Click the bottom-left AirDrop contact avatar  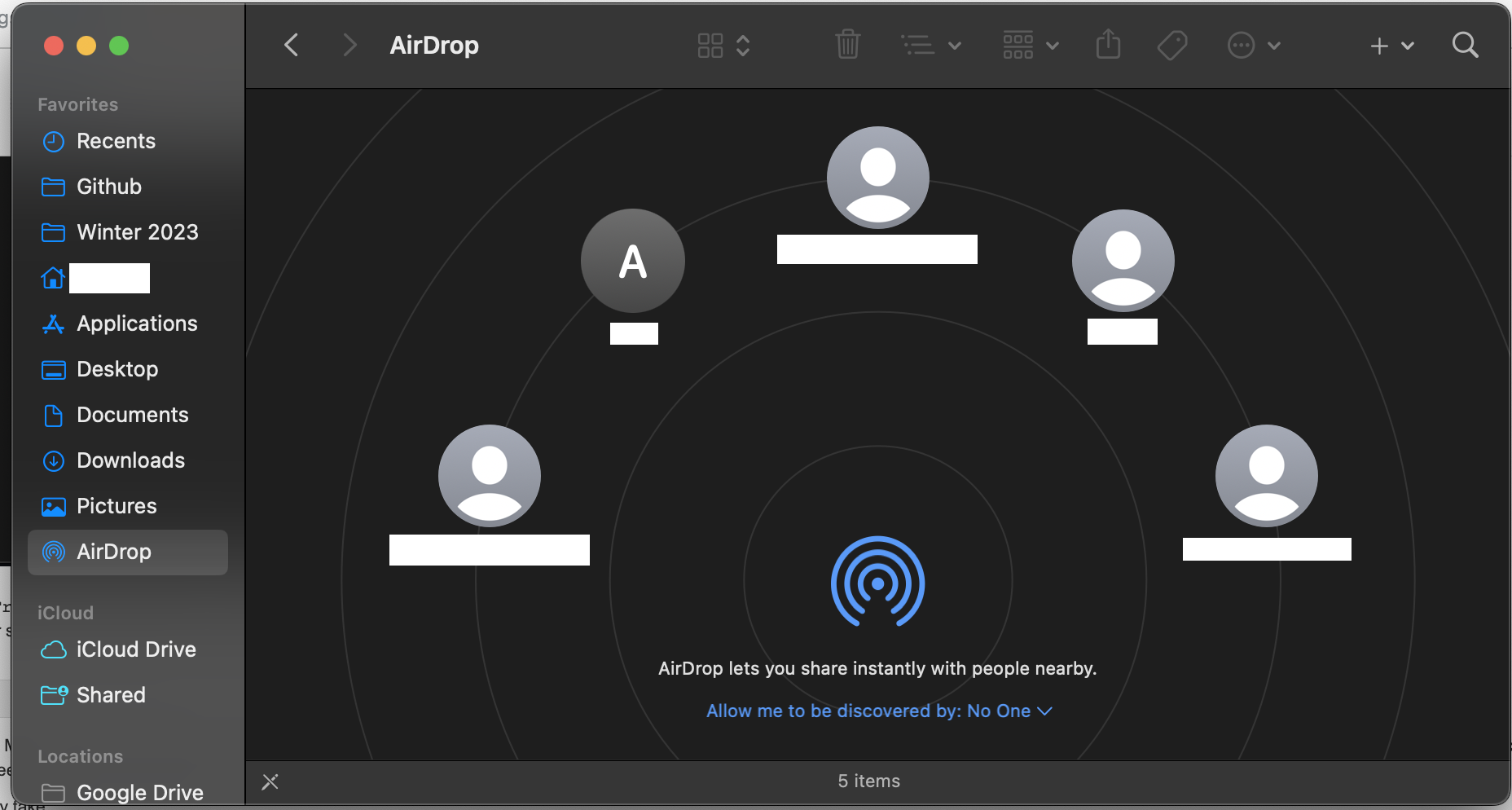click(489, 475)
